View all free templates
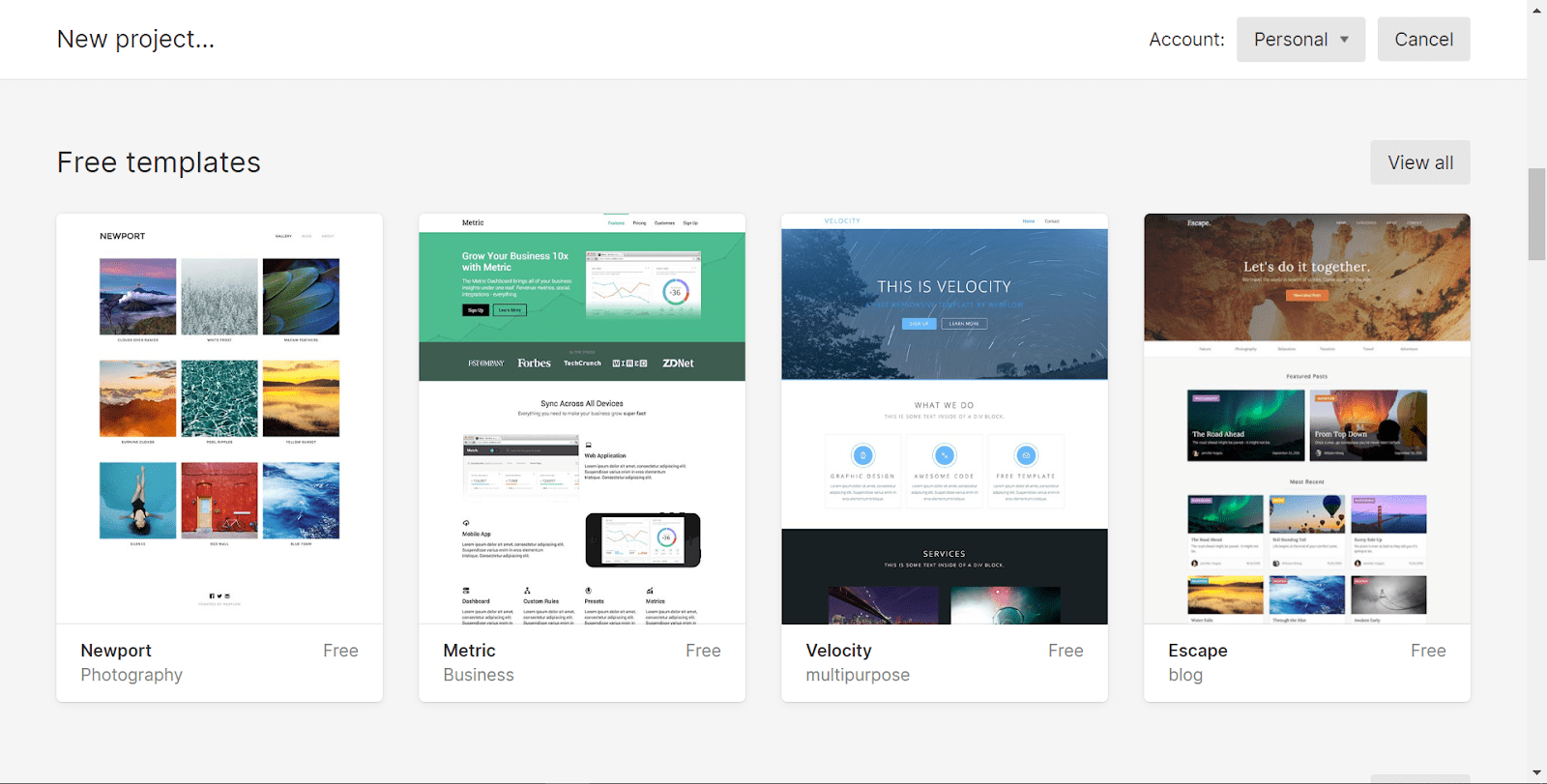Viewport: 1547px width, 784px height. point(1420,162)
